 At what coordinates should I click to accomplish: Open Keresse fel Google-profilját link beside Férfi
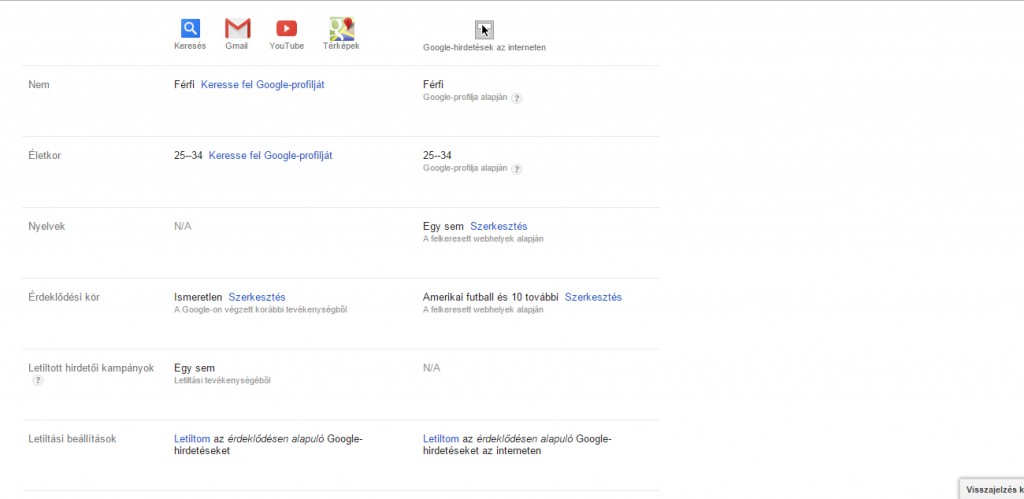[262, 85]
